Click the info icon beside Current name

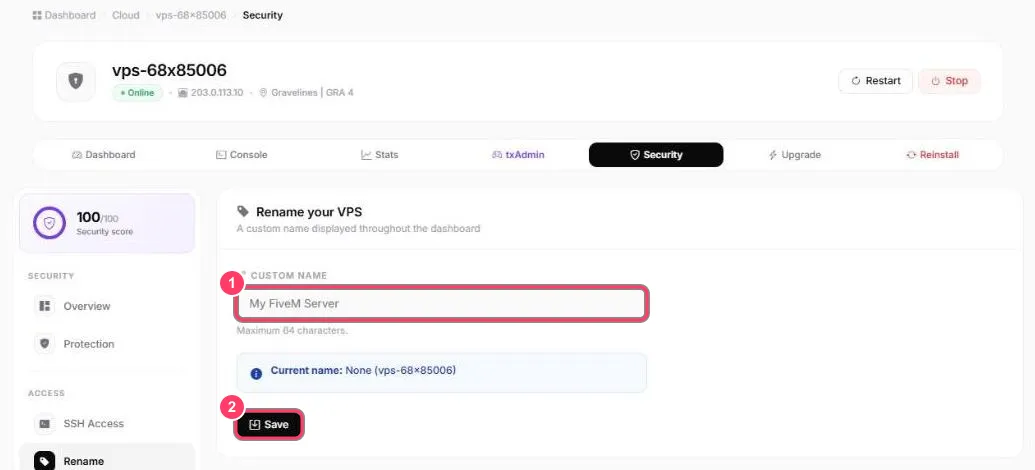pyautogui.click(x=256, y=374)
